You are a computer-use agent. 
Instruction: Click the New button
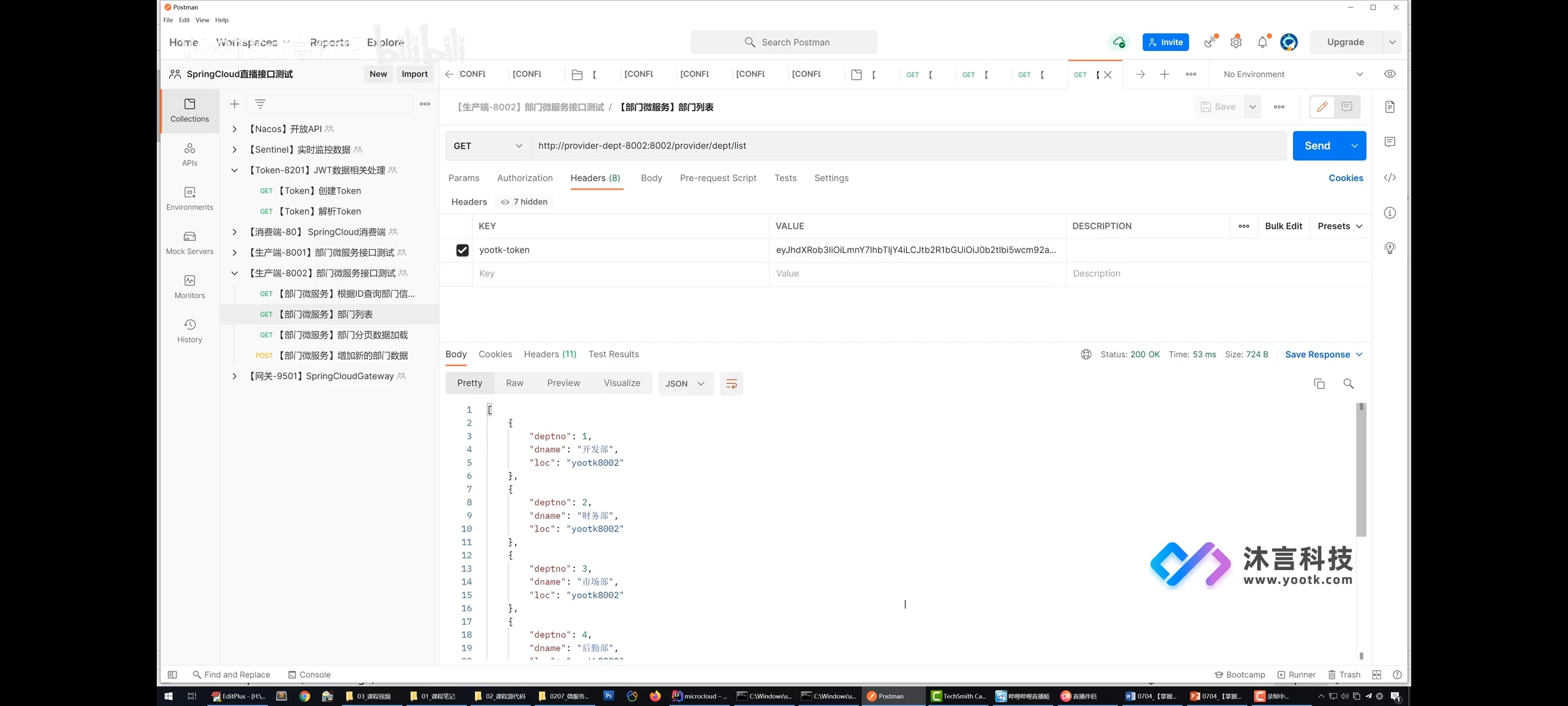(x=378, y=74)
